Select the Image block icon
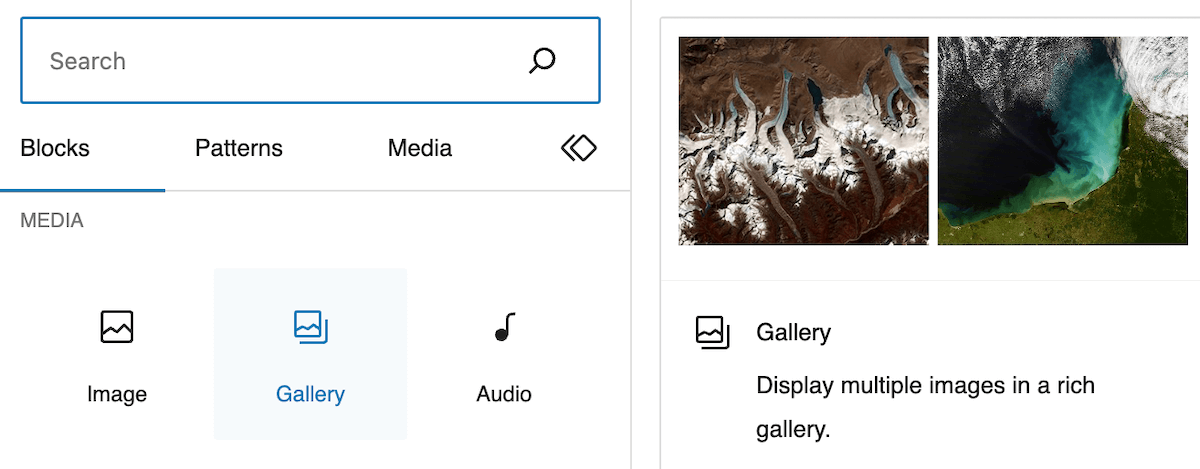The image size is (1200, 469). click(x=117, y=327)
